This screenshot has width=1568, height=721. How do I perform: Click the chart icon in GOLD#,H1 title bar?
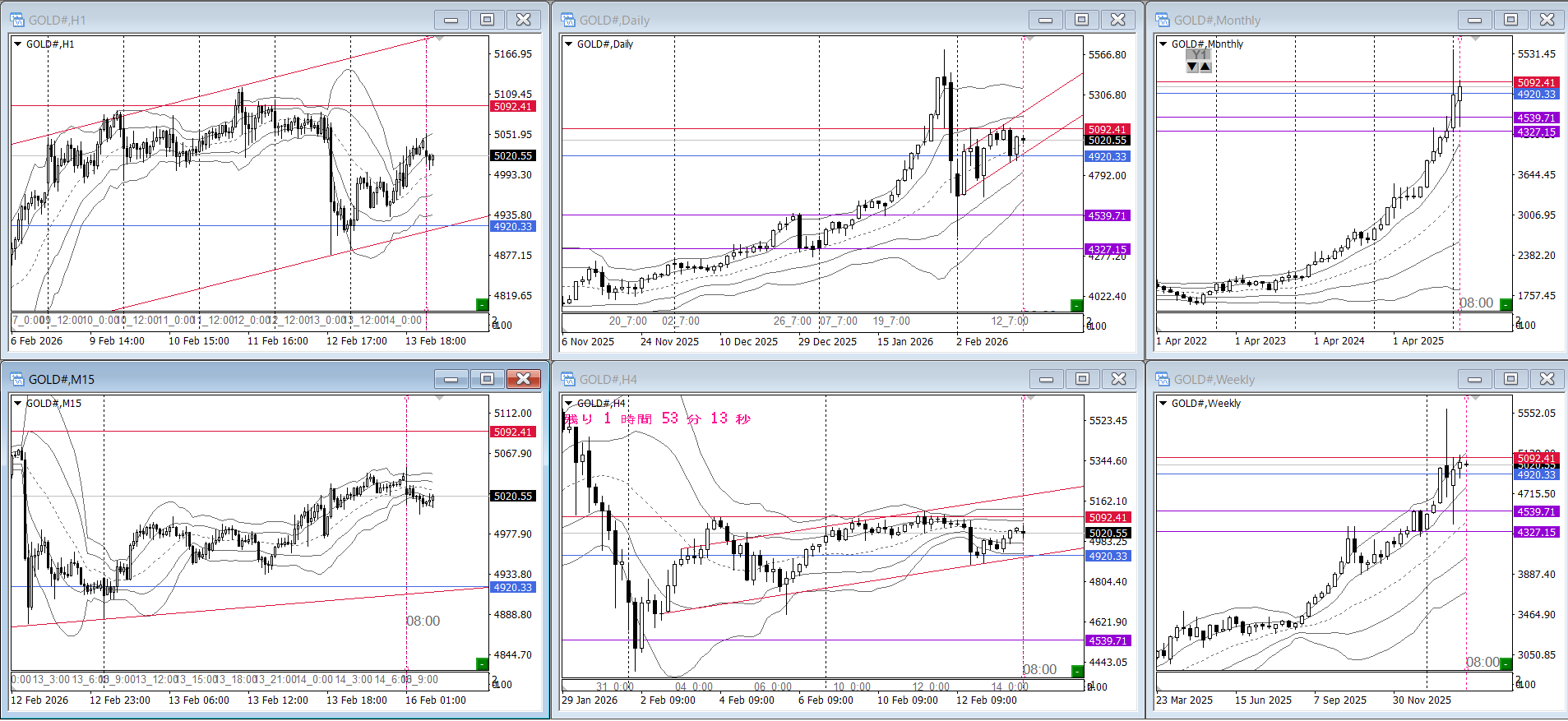17,20
